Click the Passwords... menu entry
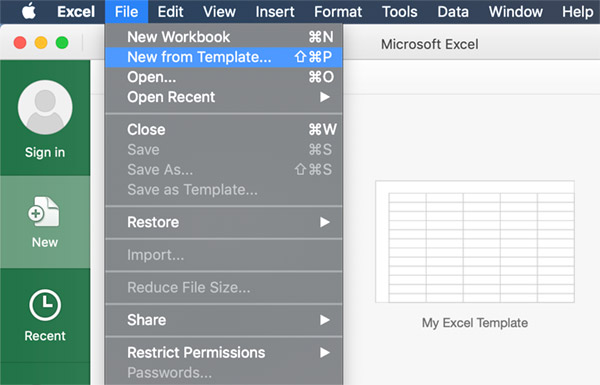600x385 pixels. pos(223,372)
